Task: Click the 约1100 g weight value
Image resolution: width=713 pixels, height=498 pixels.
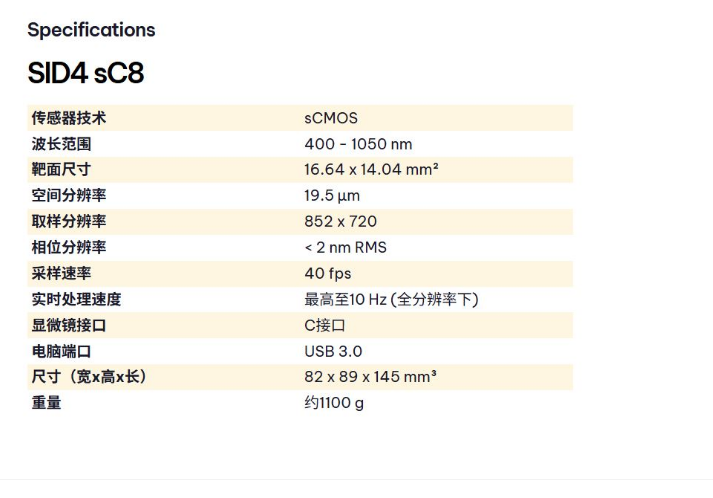Action: coord(334,403)
